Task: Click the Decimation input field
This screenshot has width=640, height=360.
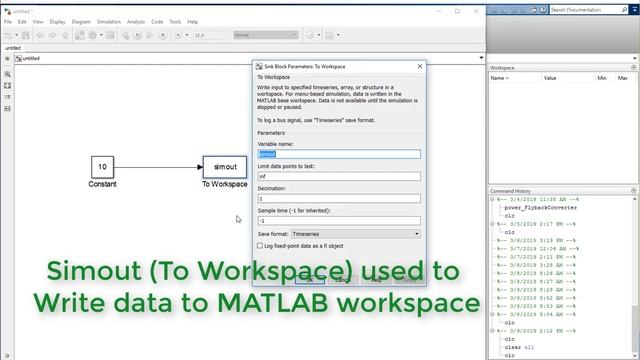Action: click(339, 199)
